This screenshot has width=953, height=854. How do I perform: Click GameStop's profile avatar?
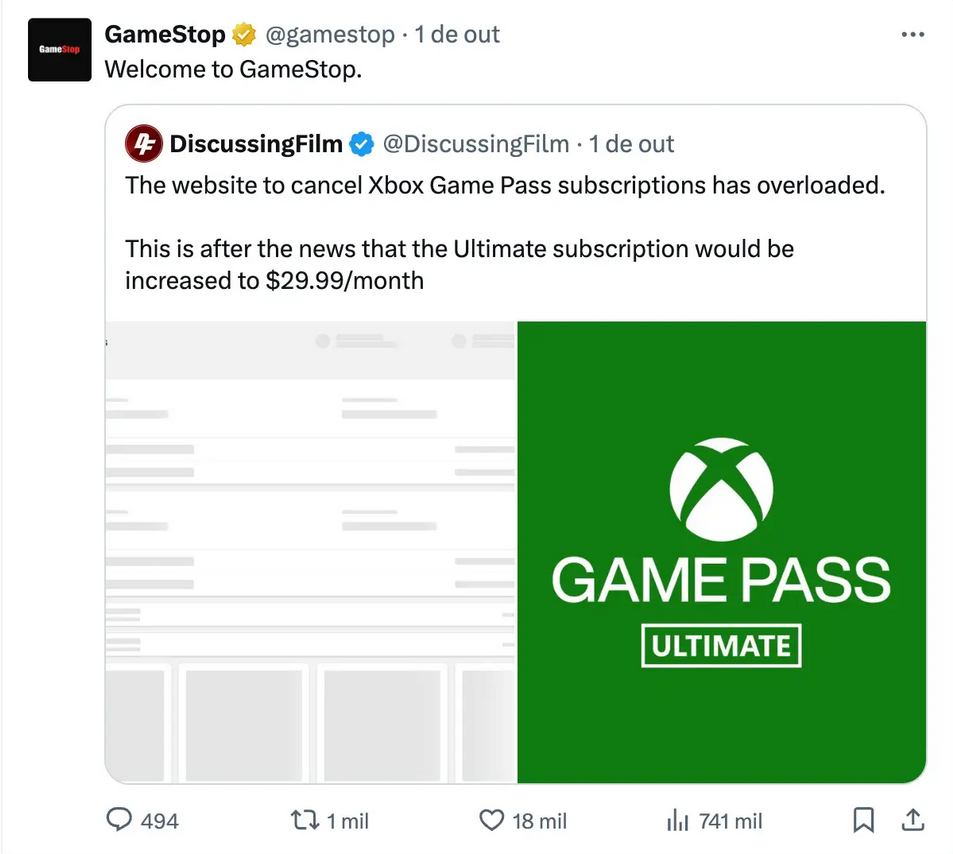(59, 49)
